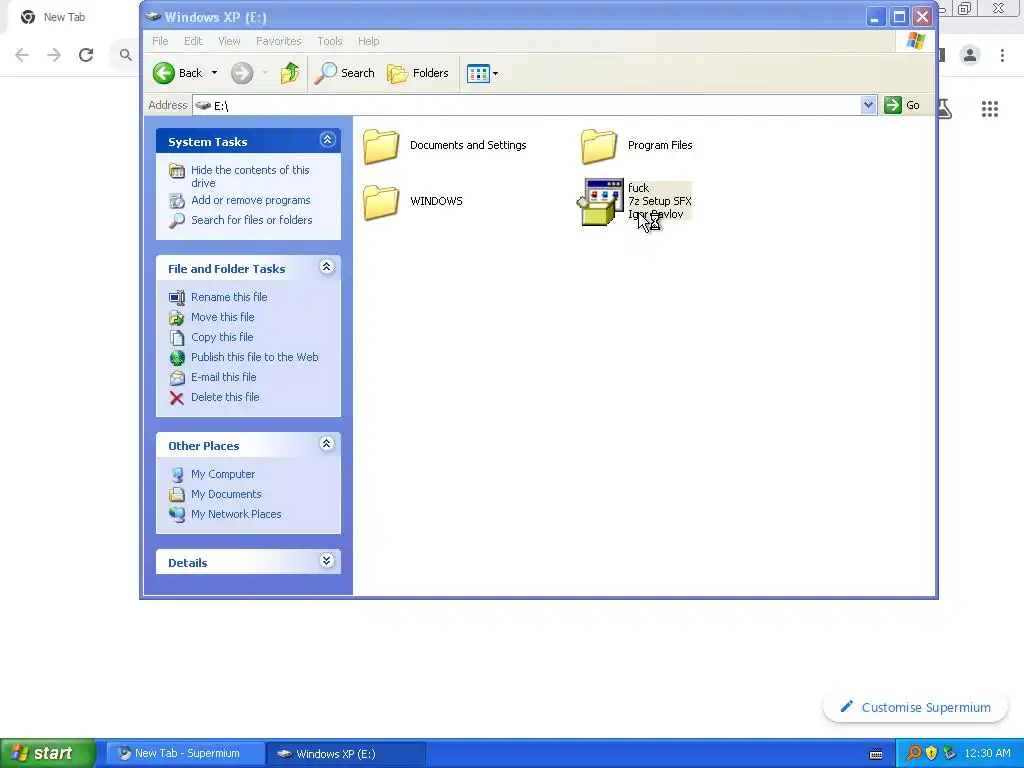Viewport: 1024px width, 768px height.
Task: Collapse the System Tasks panel
Action: 327,140
